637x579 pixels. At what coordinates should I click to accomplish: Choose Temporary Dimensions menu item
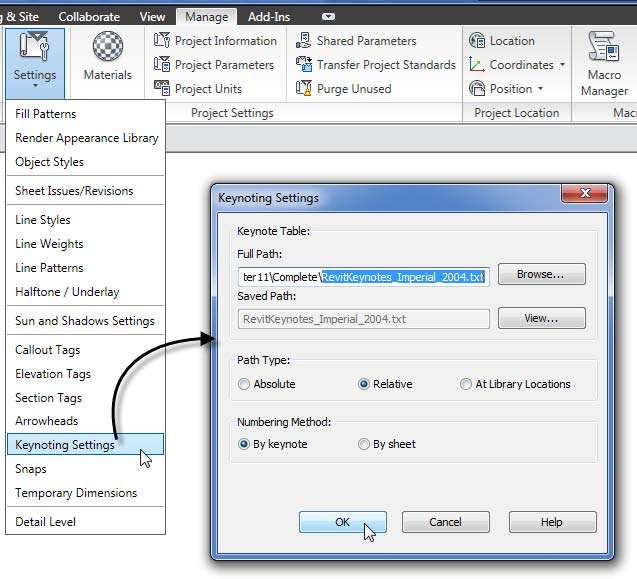85,492
